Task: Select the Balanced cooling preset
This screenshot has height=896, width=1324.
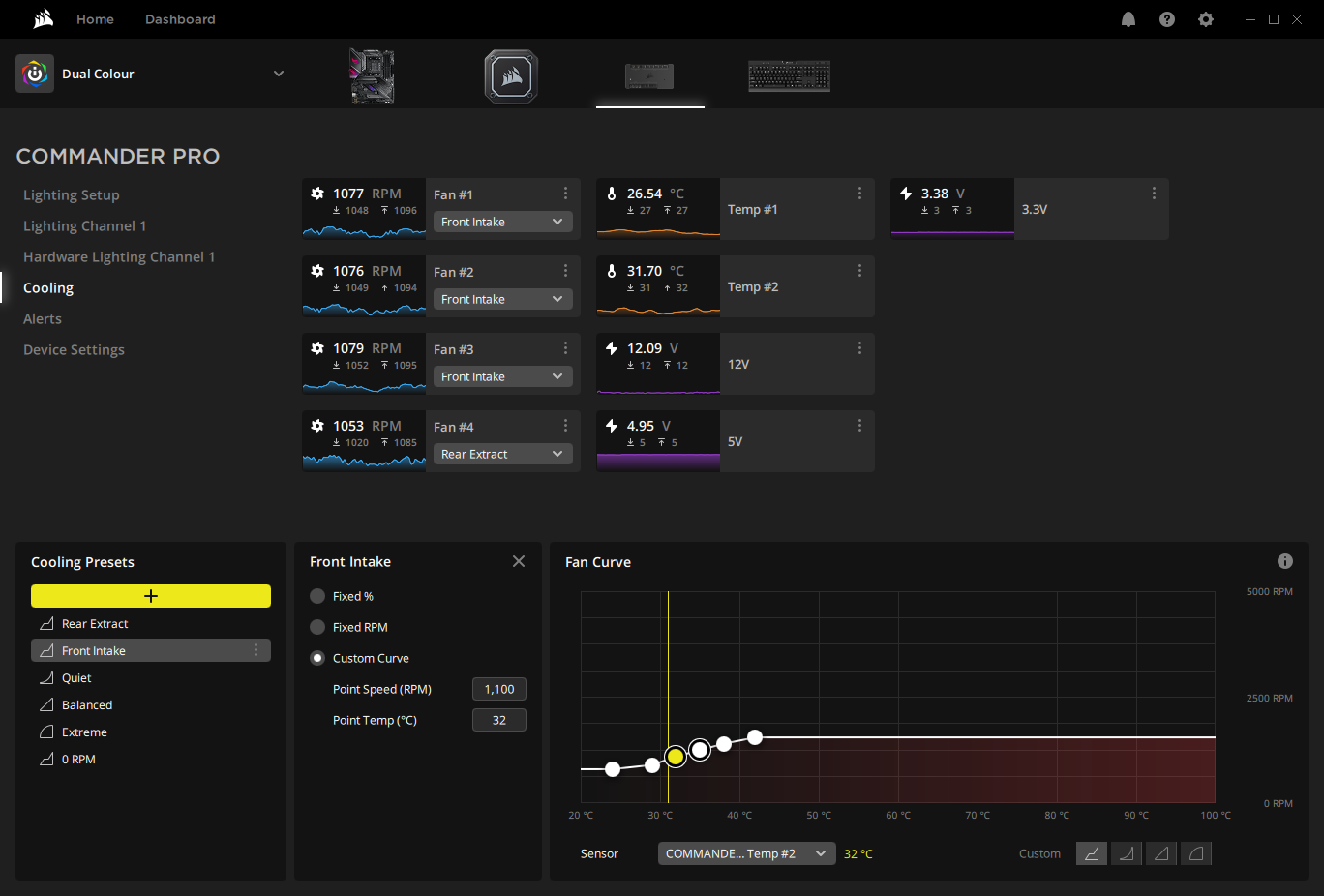Action: pyautogui.click(x=151, y=705)
